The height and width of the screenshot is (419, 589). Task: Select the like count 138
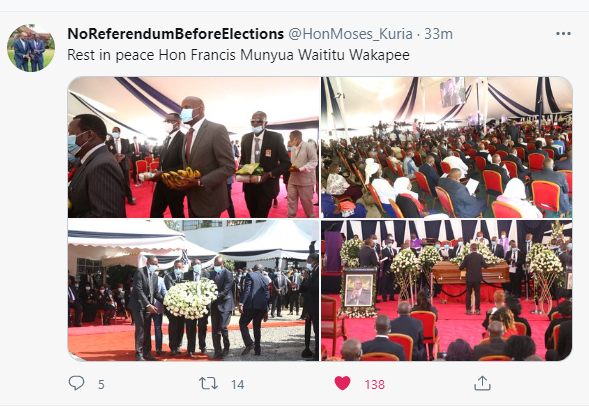(375, 384)
